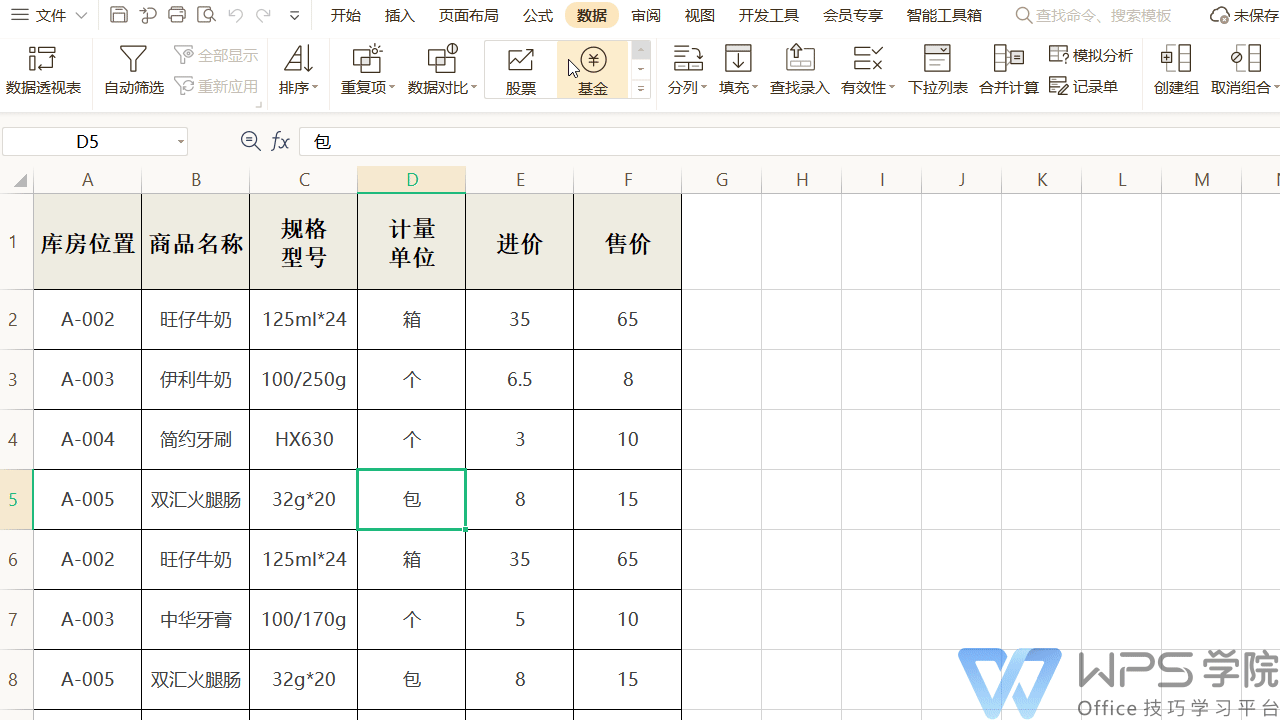The height and width of the screenshot is (720, 1280).
Task: Open the 重复项 duplicates dropdown
Action: 368,70
